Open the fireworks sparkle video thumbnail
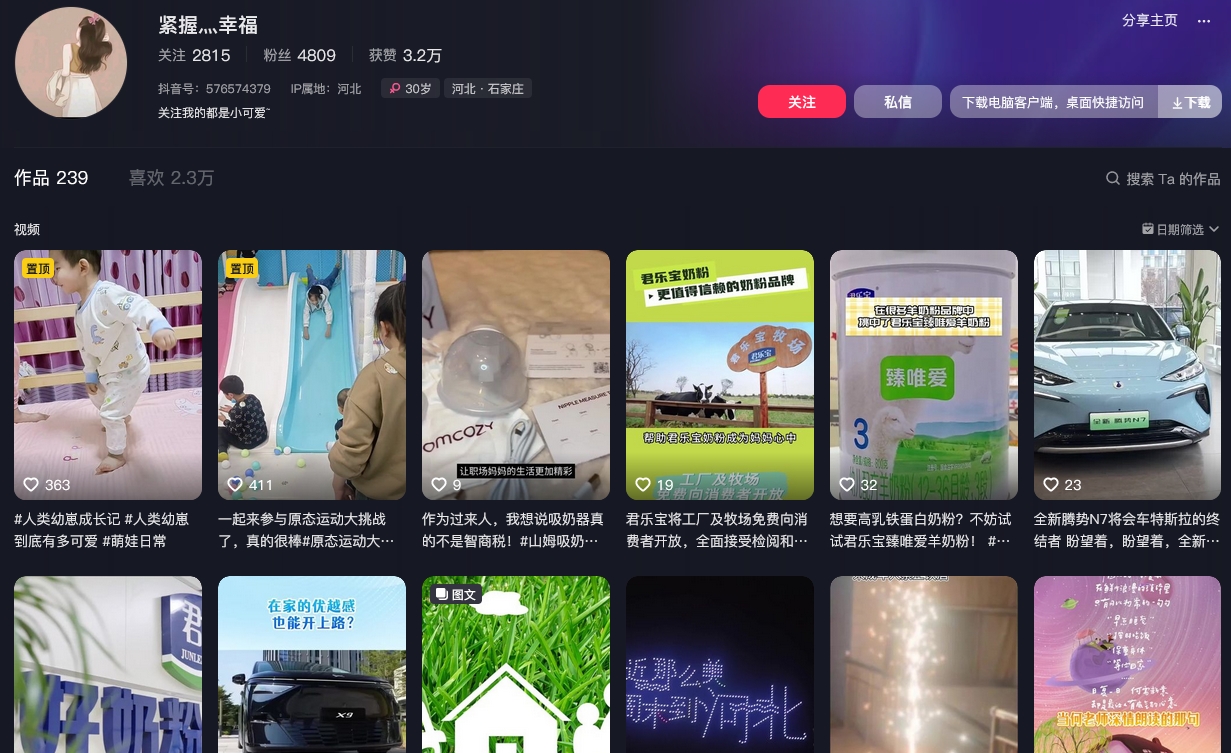Viewport: 1231px width, 753px height. click(x=924, y=664)
